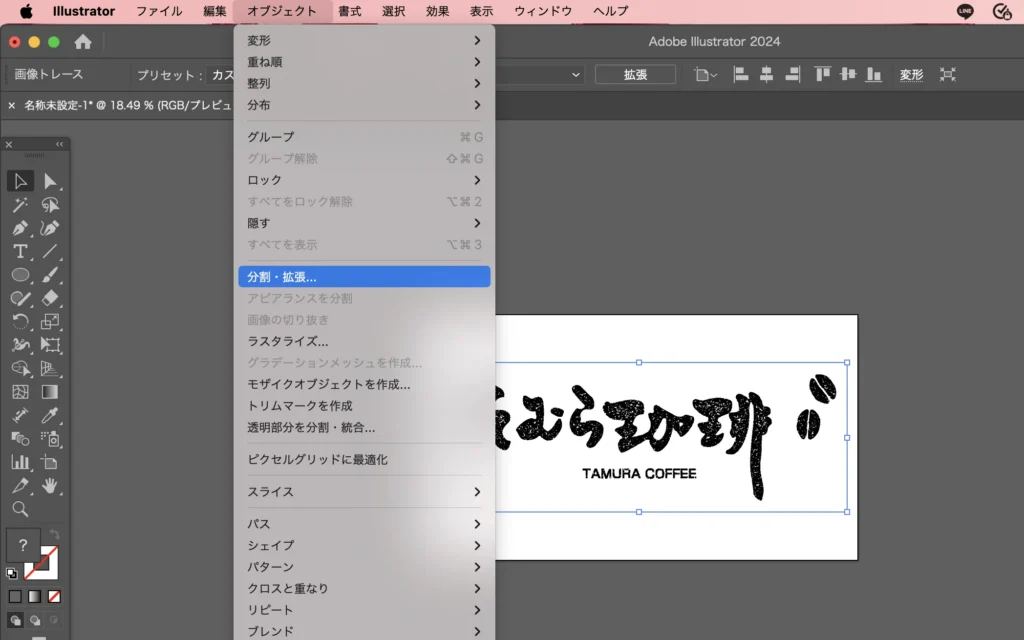Select the Rotate tool
Screen dimensions: 1024x640
[20, 321]
